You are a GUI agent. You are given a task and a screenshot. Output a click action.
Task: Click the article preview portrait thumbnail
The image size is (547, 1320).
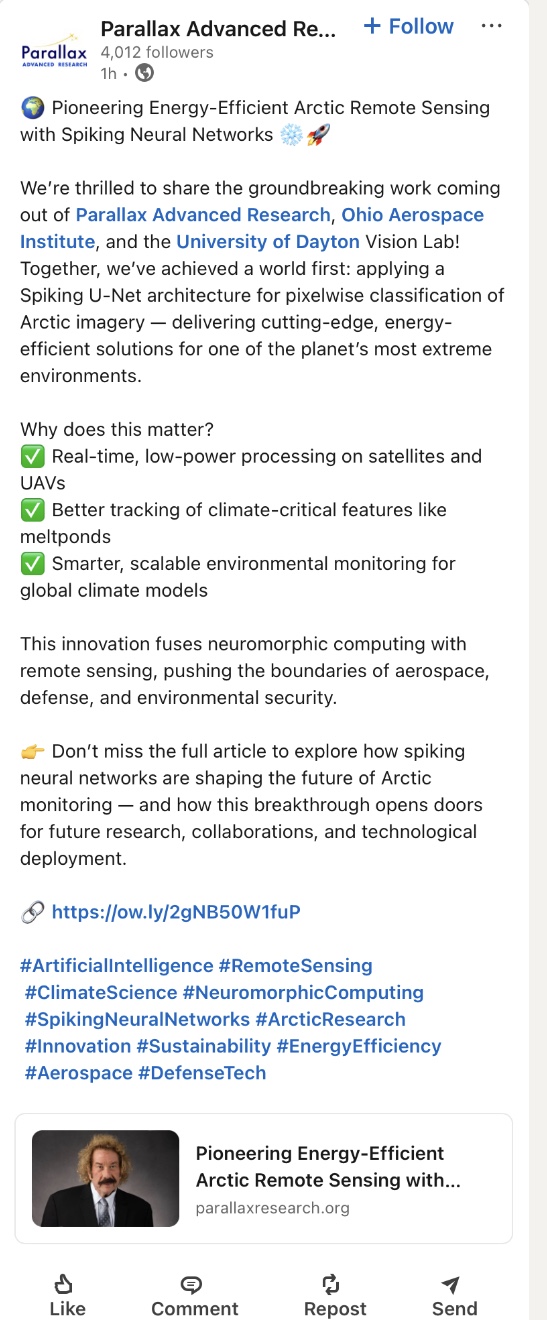pyautogui.click(x=106, y=1178)
